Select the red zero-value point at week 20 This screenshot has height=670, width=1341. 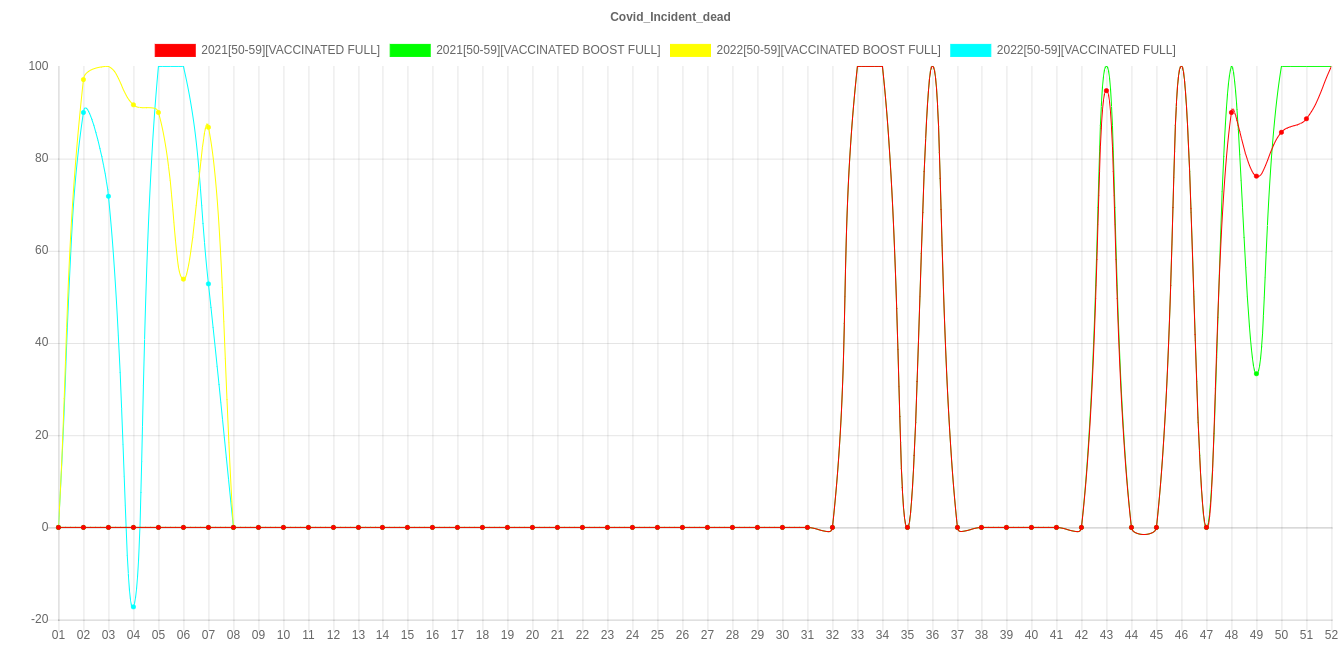click(x=532, y=527)
